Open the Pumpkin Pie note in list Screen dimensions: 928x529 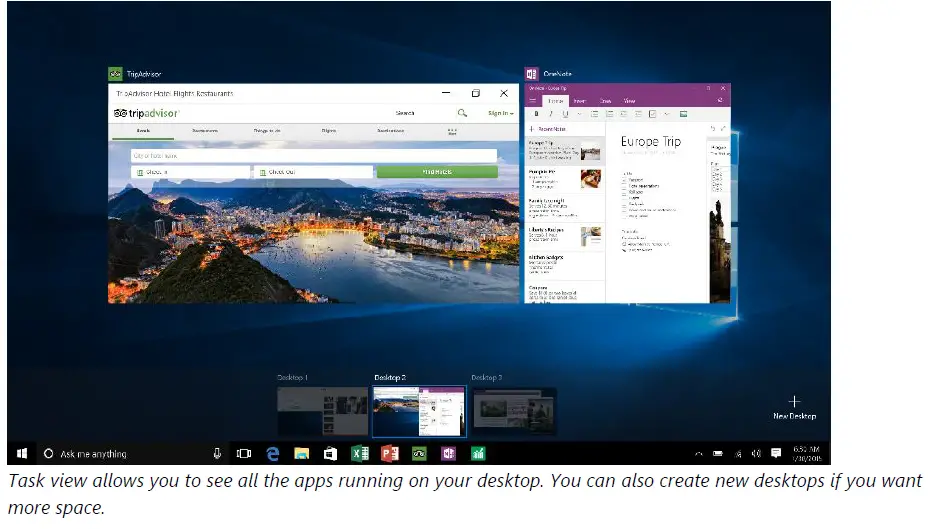tap(565, 179)
